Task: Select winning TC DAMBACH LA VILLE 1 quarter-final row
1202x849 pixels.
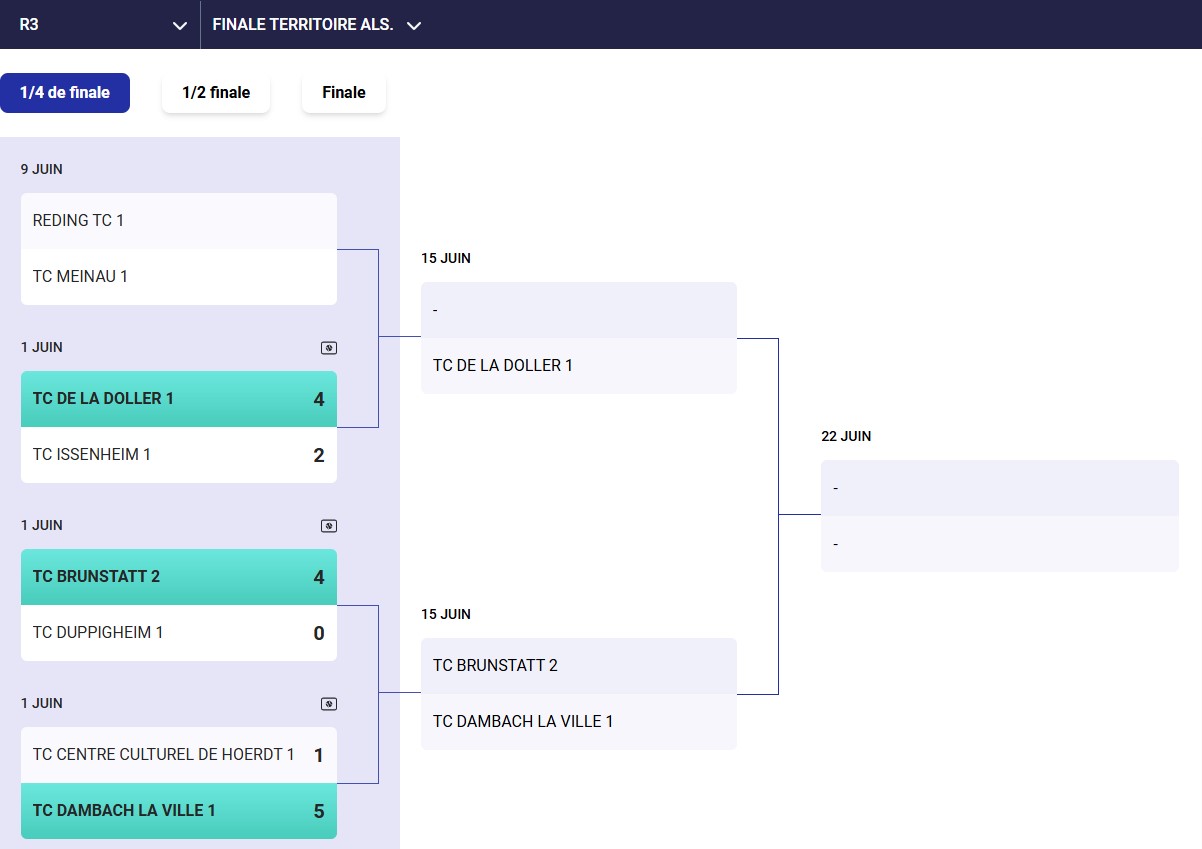Action: (179, 811)
